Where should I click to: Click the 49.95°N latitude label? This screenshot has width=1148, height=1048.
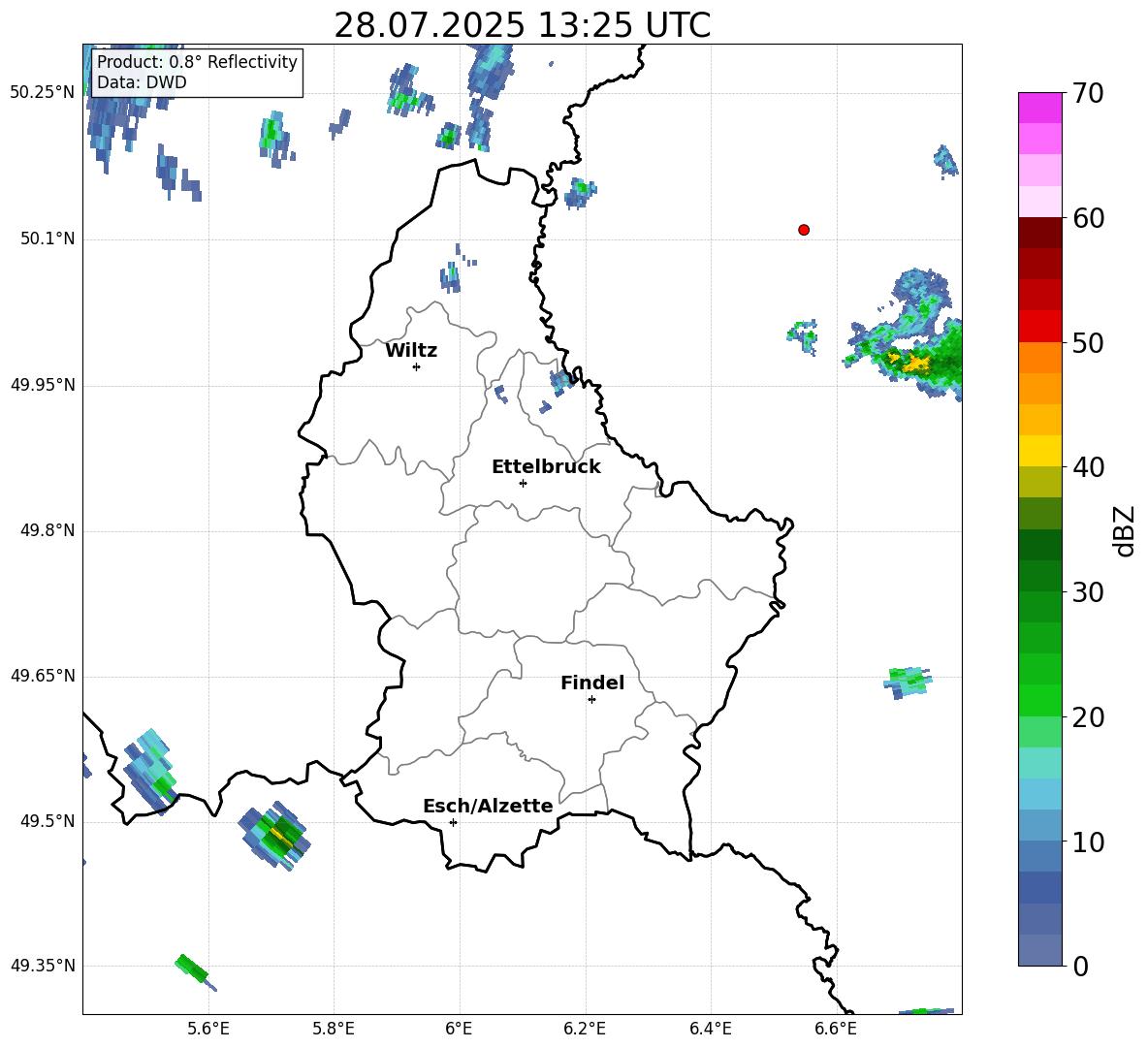(43, 385)
